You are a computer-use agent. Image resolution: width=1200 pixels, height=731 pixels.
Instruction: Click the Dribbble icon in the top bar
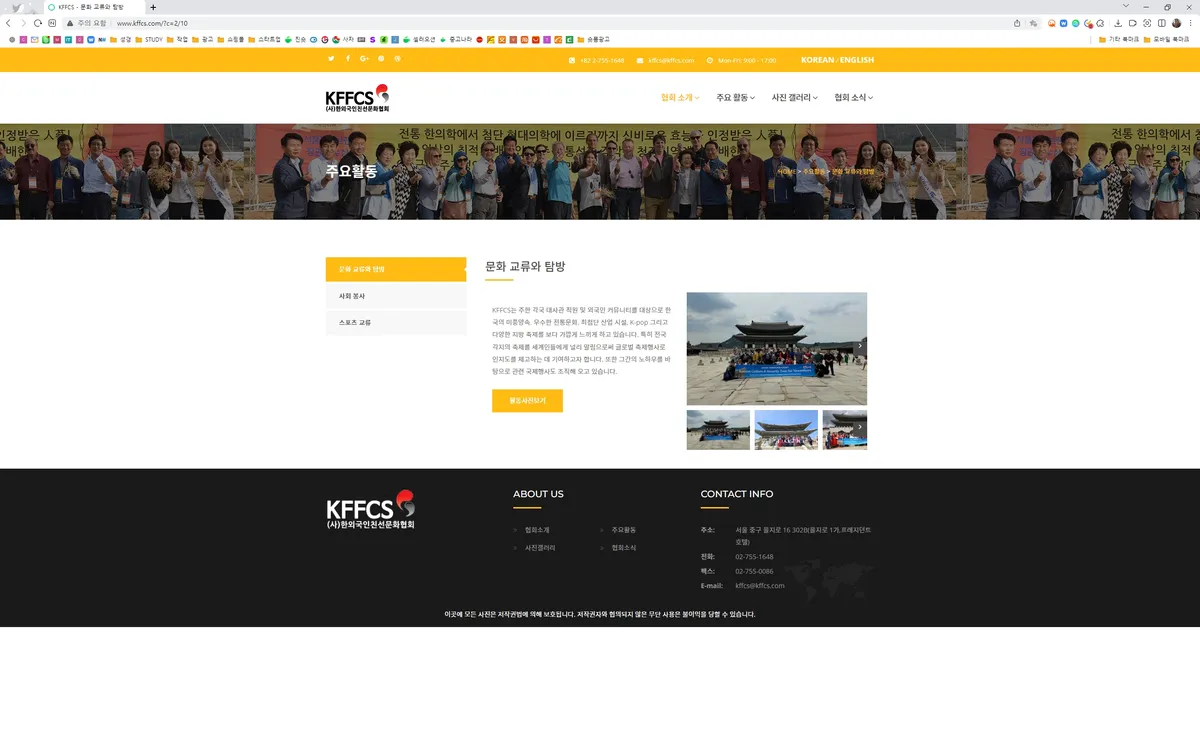(397, 59)
